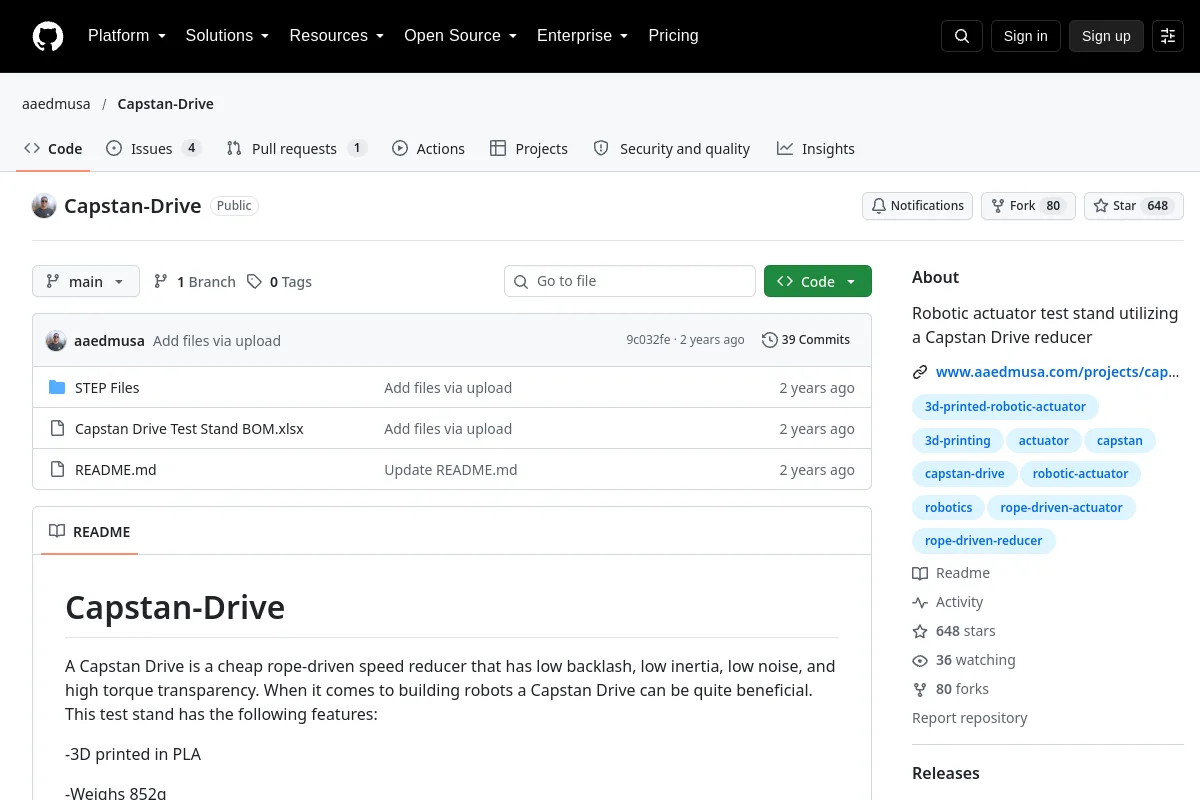Screen dimensions: 1200x800
Task: Open the Projects tab
Action: (x=529, y=149)
